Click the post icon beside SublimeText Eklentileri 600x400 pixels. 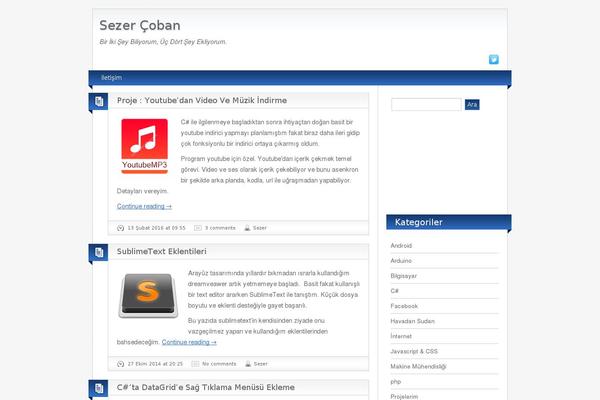99,253
